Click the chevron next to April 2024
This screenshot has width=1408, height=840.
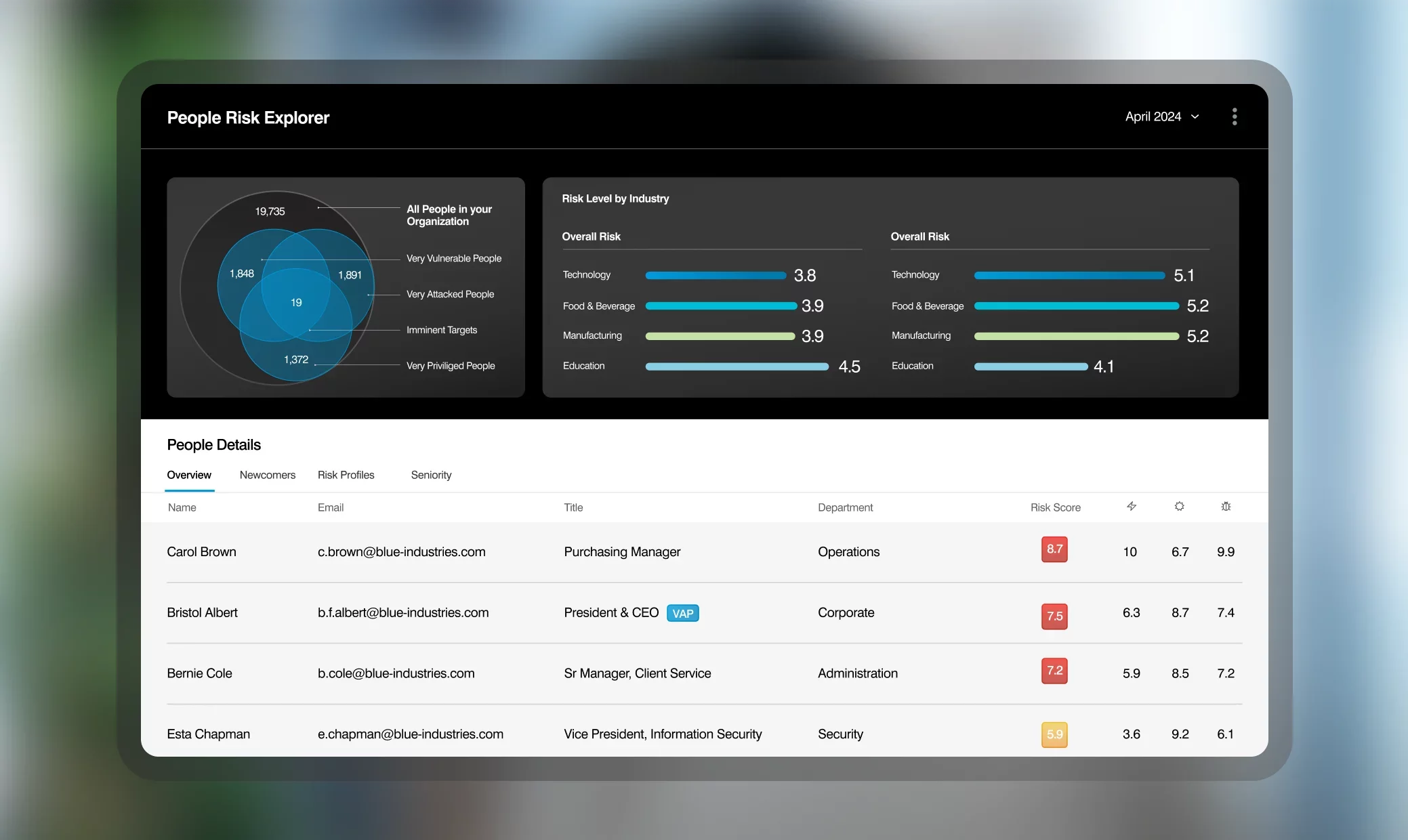click(x=1195, y=117)
